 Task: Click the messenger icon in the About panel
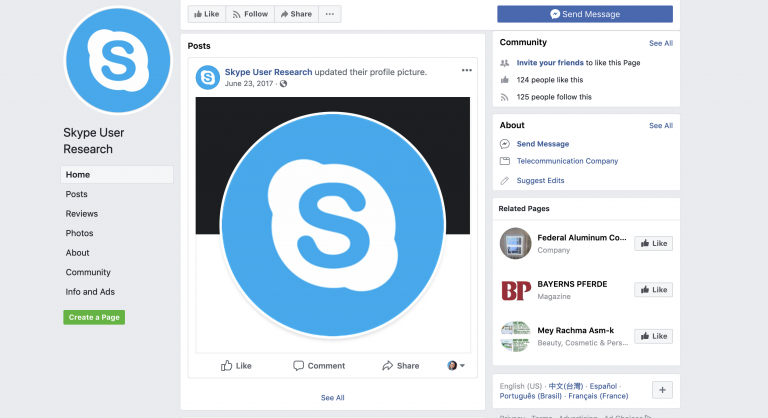(x=504, y=144)
